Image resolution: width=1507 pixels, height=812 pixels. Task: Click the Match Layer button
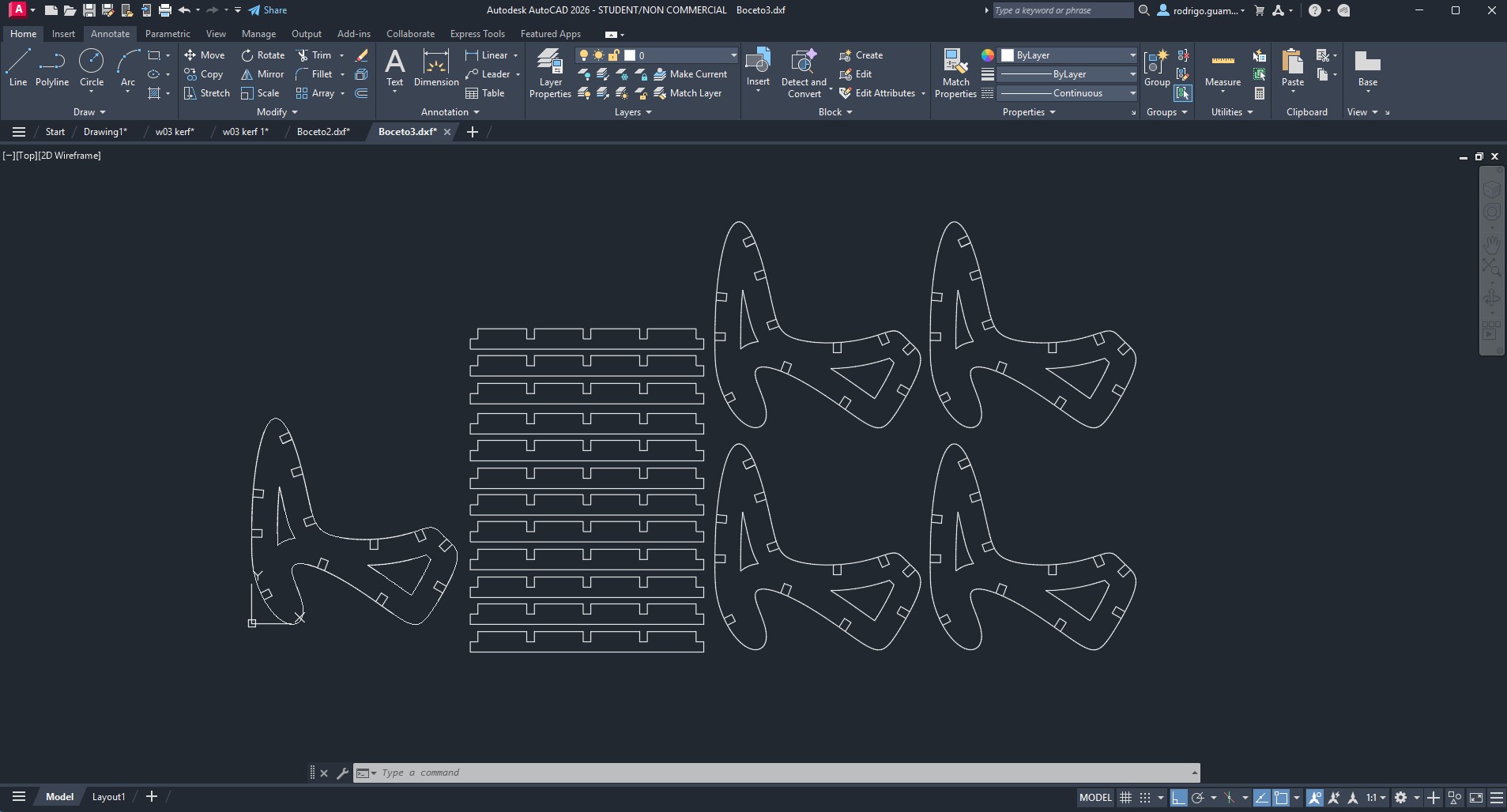(x=688, y=93)
